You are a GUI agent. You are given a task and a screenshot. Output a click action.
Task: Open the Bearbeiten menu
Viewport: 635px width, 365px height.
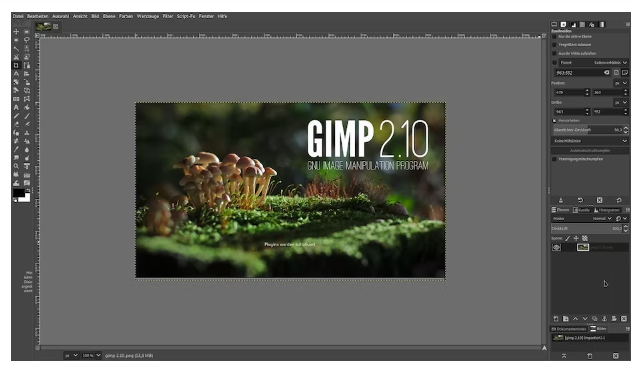(38, 16)
